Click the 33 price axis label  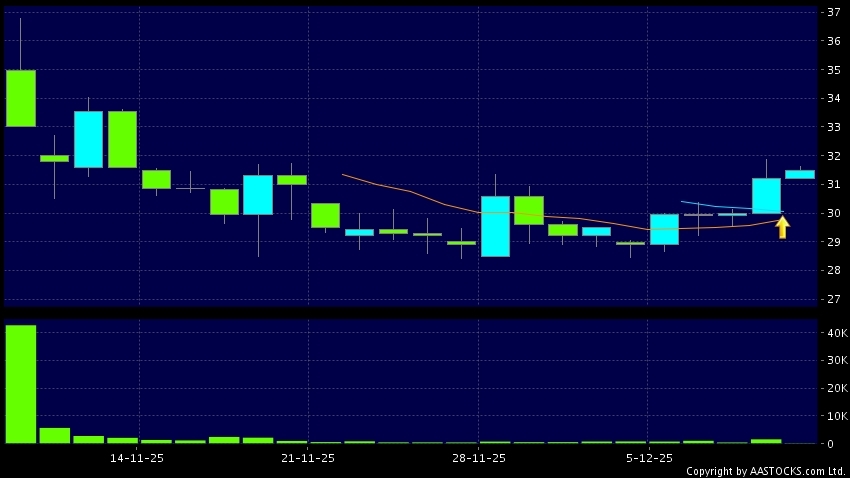click(x=832, y=128)
